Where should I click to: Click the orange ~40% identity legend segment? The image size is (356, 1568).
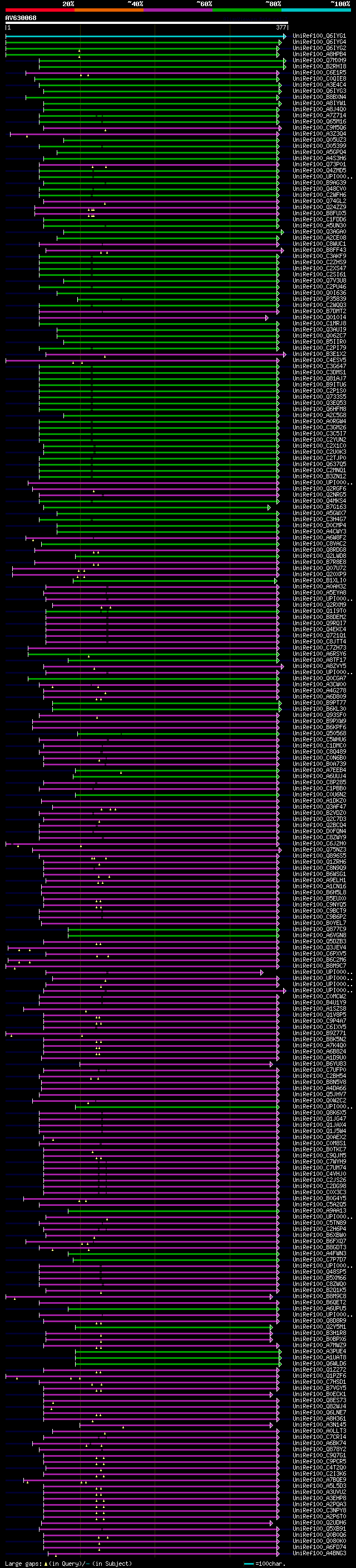[x=109, y=11]
